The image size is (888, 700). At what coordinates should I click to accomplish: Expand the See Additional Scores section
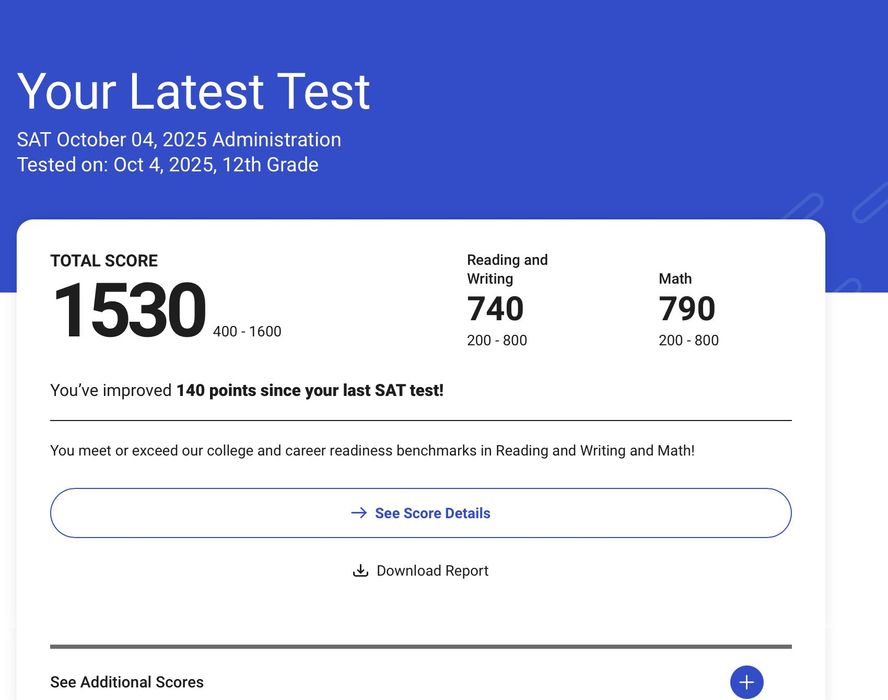coord(127,682)
